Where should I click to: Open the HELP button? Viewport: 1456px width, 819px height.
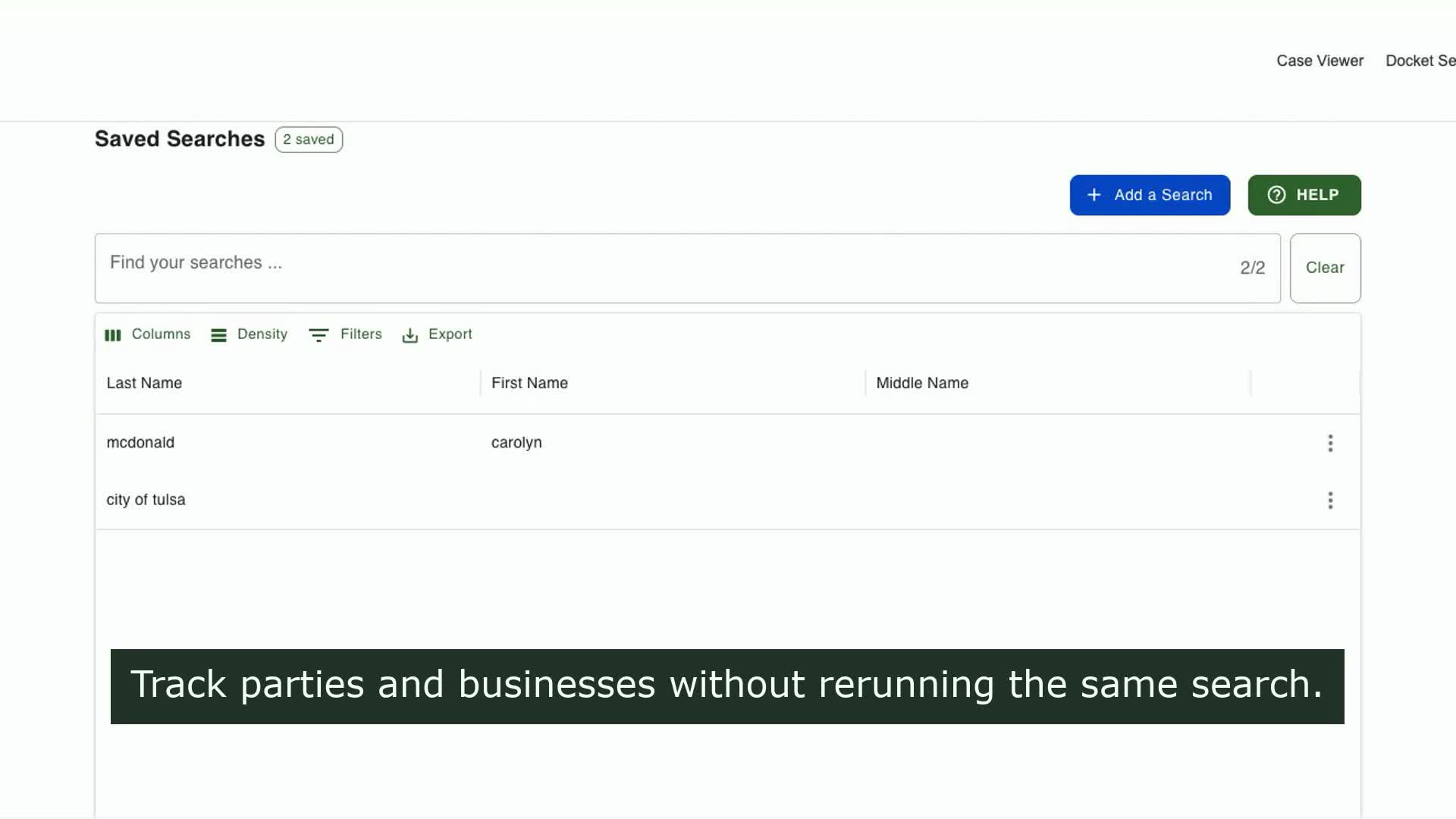click(x=1304, y=195)
